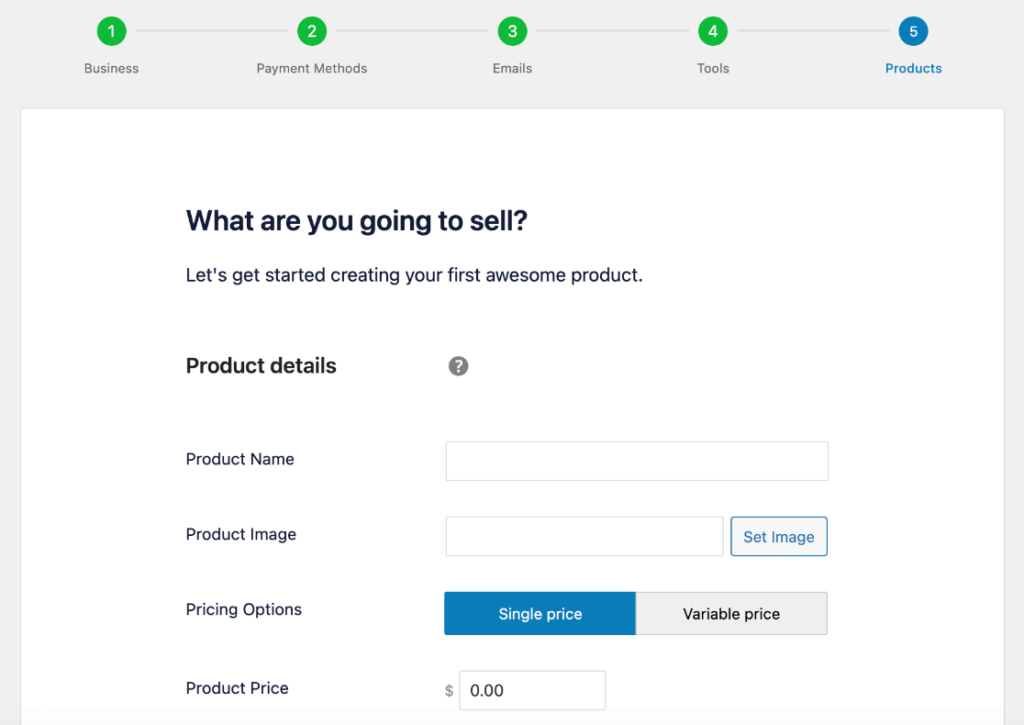
Task: Click the Product details heading
Action: [x=261, y=366]
